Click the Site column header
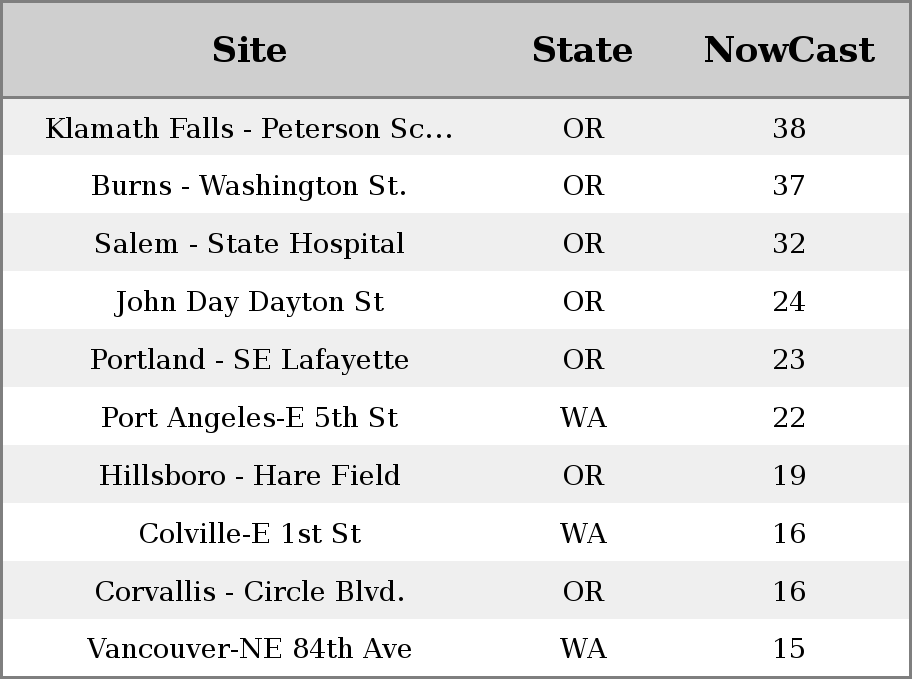Viewport: 912px width, 679px height. 249,50
